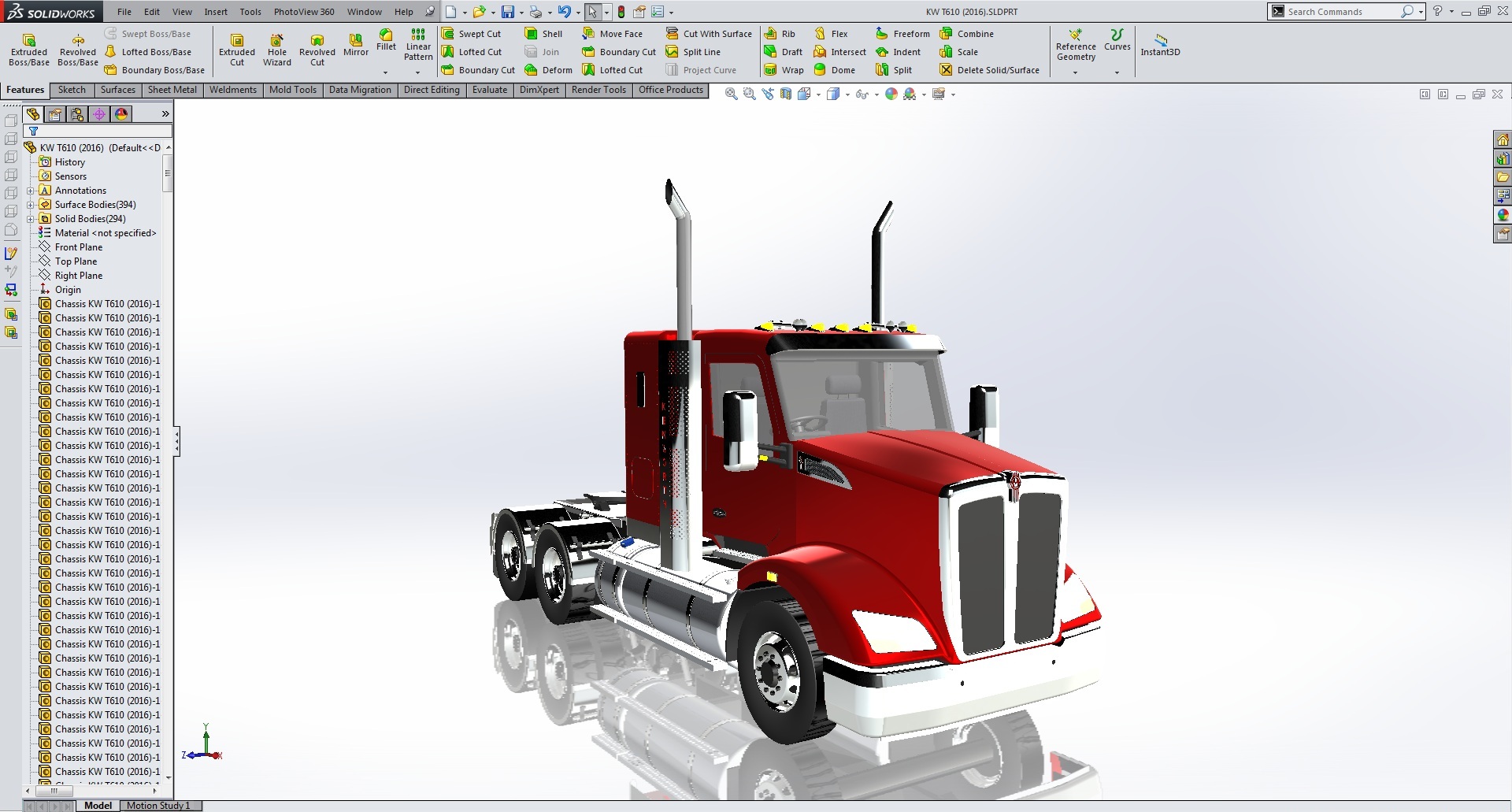Open the PropertyManager tab icon
Screen dimensions: 1512x812
(x=54, y=114)
